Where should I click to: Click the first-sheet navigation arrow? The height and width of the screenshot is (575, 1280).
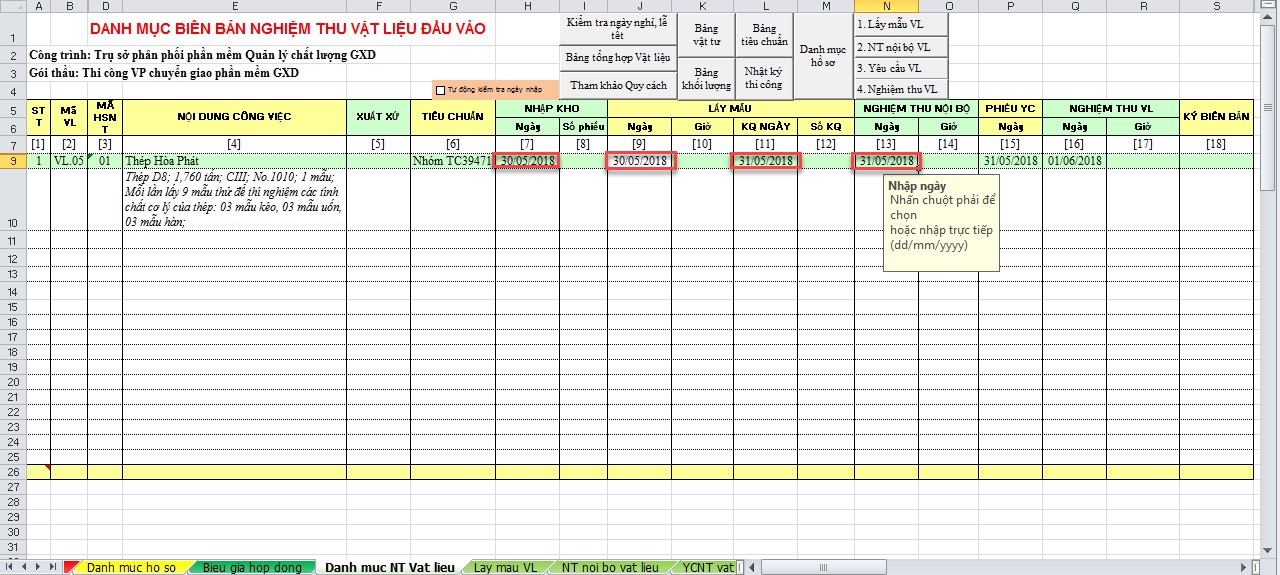[x=8, y=567]
